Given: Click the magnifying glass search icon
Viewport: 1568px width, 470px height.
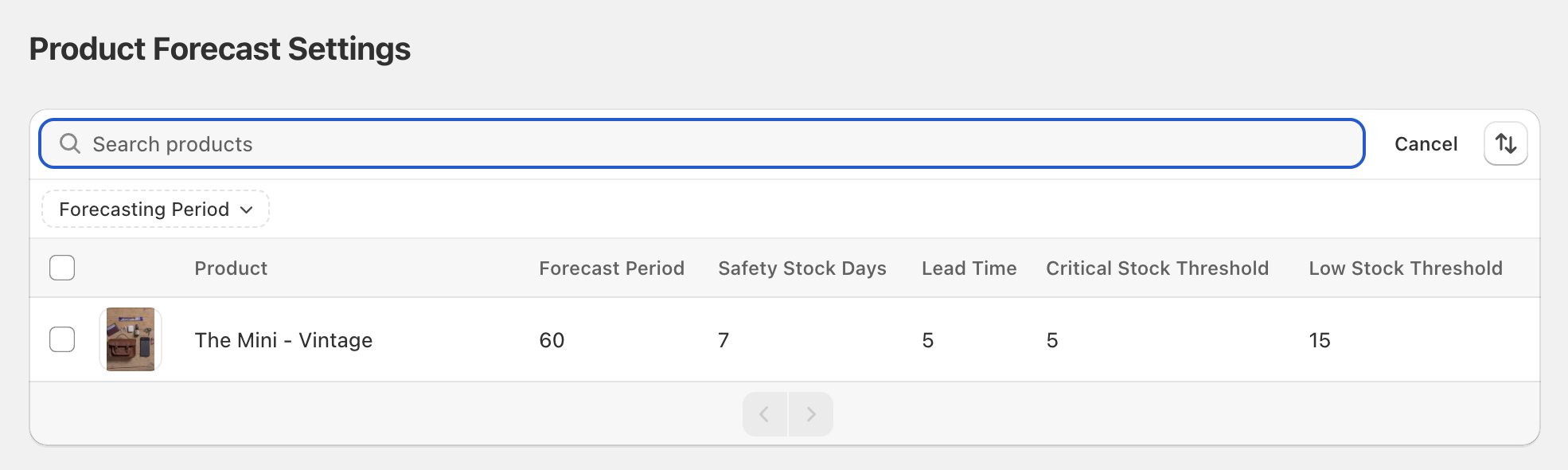Looking at the screenshot, I should (70, 143).
